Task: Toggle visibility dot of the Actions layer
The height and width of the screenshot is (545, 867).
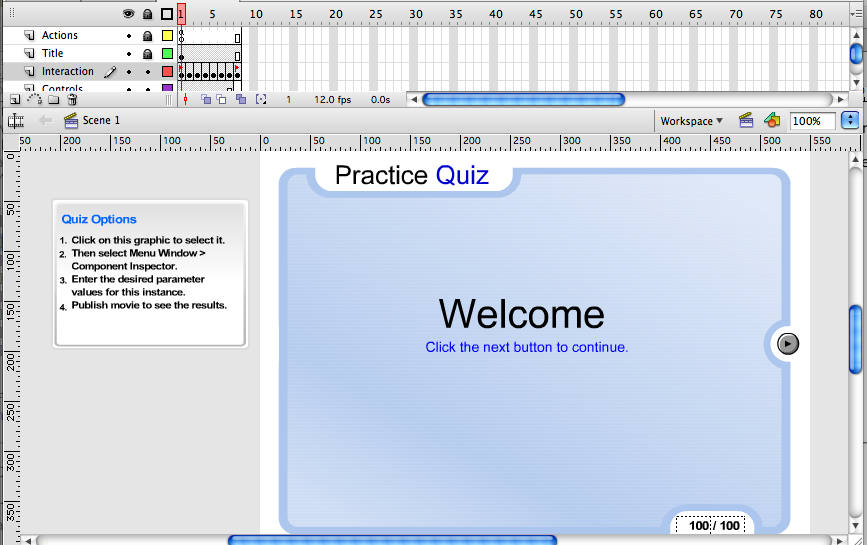Action: point(129,36)
